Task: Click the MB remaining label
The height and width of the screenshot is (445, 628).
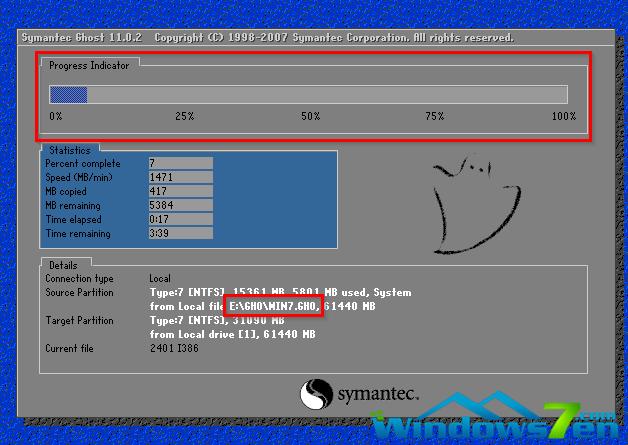Action: pos(73,205)
